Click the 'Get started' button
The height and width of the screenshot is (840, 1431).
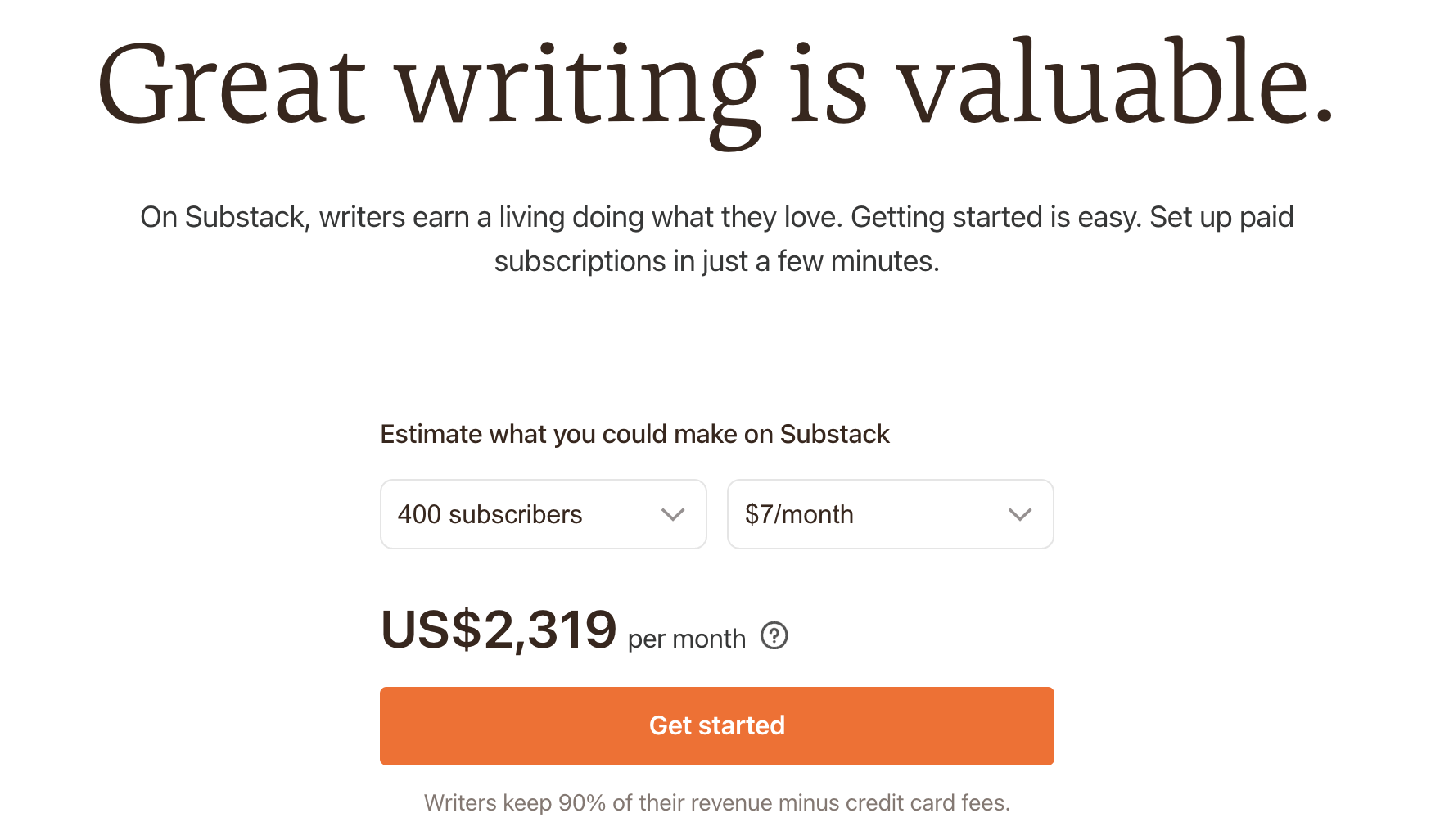click(716, 725)
